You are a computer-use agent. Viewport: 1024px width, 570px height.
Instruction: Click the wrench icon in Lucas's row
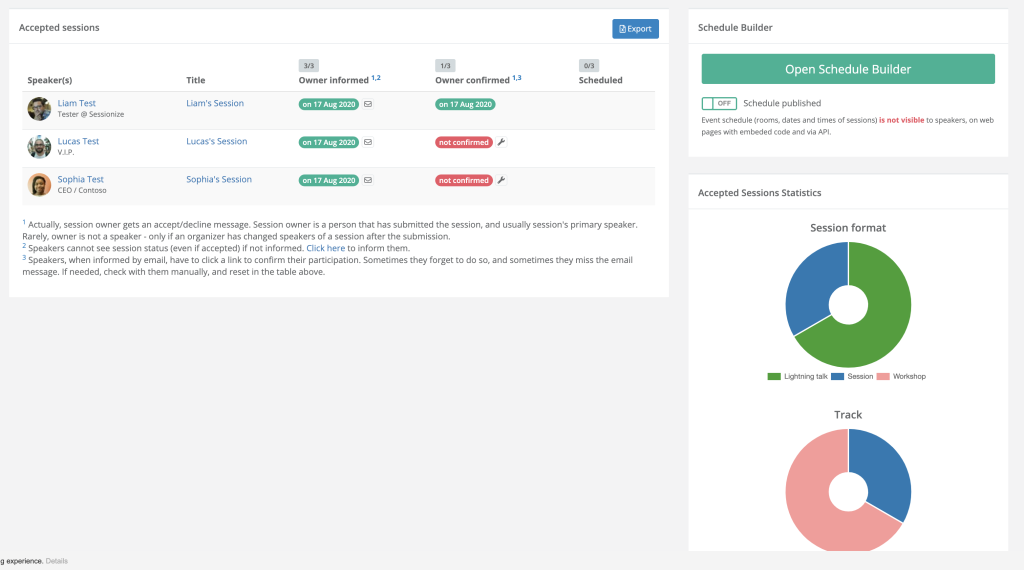tap(502, 142)
